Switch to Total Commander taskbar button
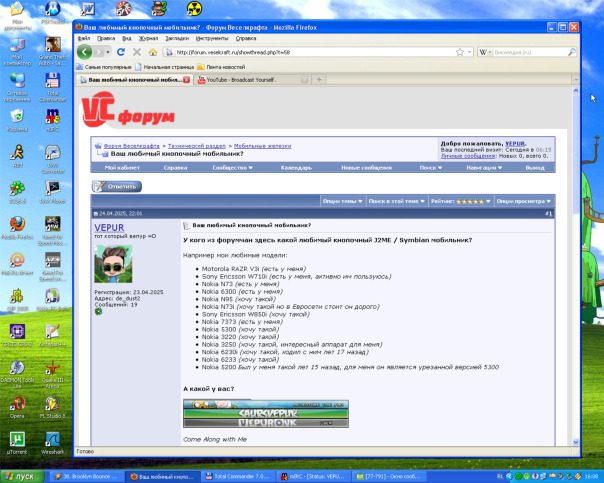Viewport: 604px width, 483px height. 237,476
